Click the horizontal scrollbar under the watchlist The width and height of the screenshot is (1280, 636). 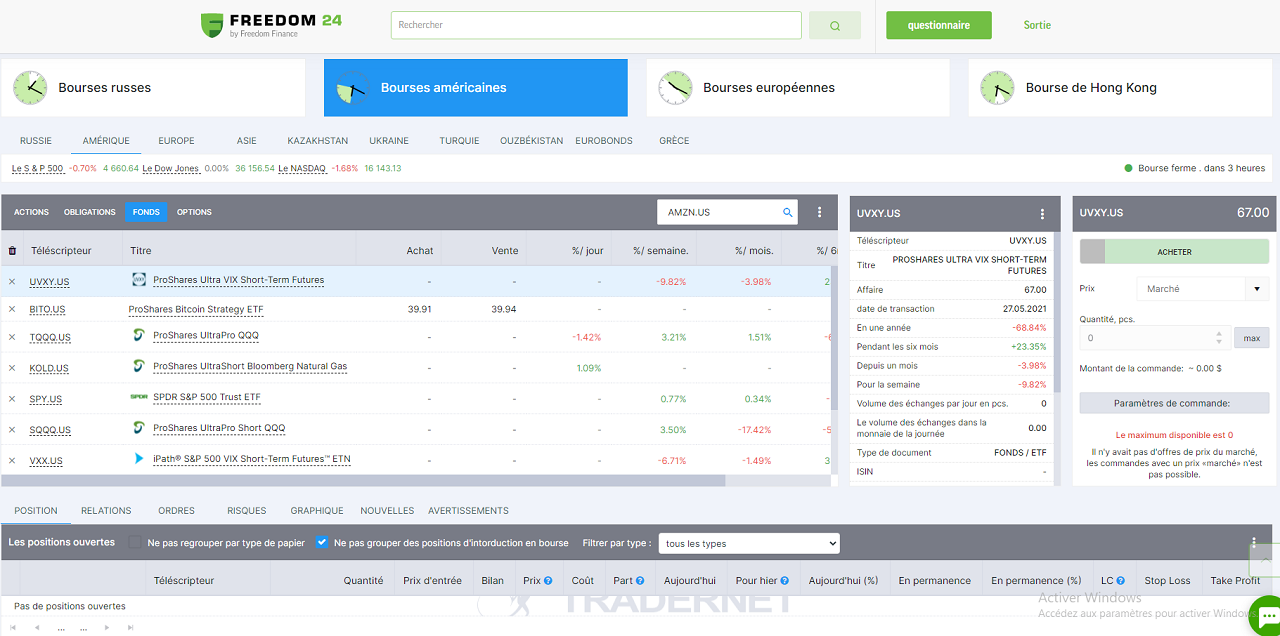tap(364, 480)
